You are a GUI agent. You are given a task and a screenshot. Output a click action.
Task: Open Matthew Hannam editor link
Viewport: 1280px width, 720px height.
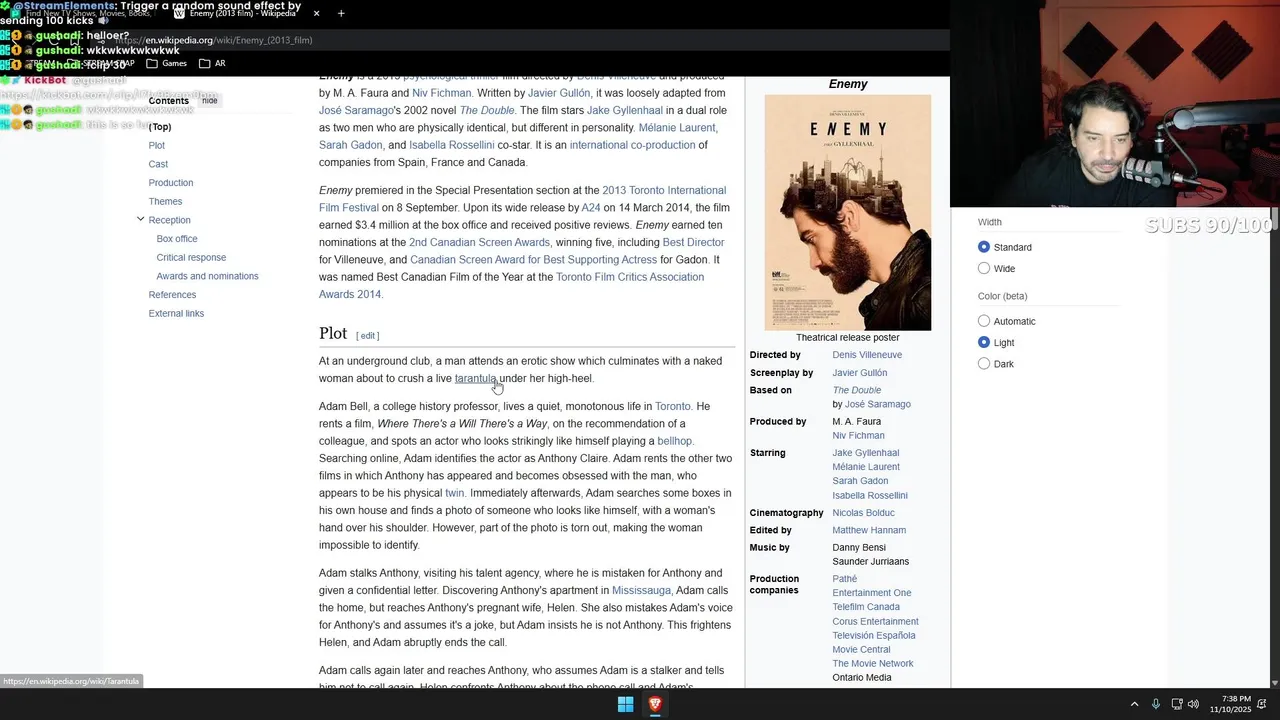tap(869, 531)
